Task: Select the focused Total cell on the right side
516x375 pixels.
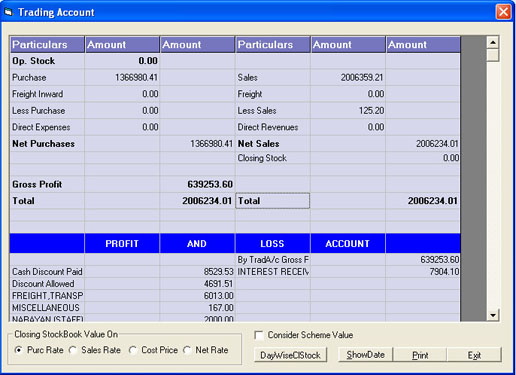Action: pos(273,201)
